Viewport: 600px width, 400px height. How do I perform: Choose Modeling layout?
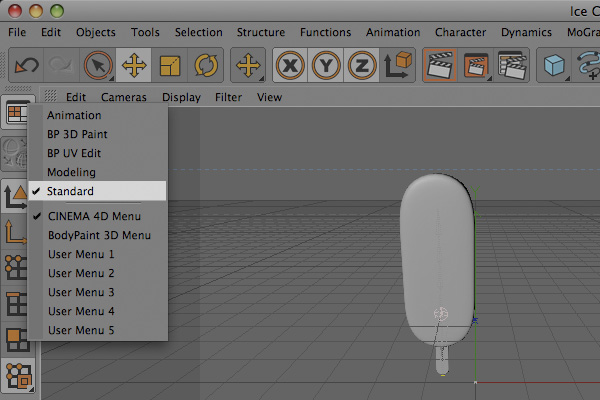[98, 172]
